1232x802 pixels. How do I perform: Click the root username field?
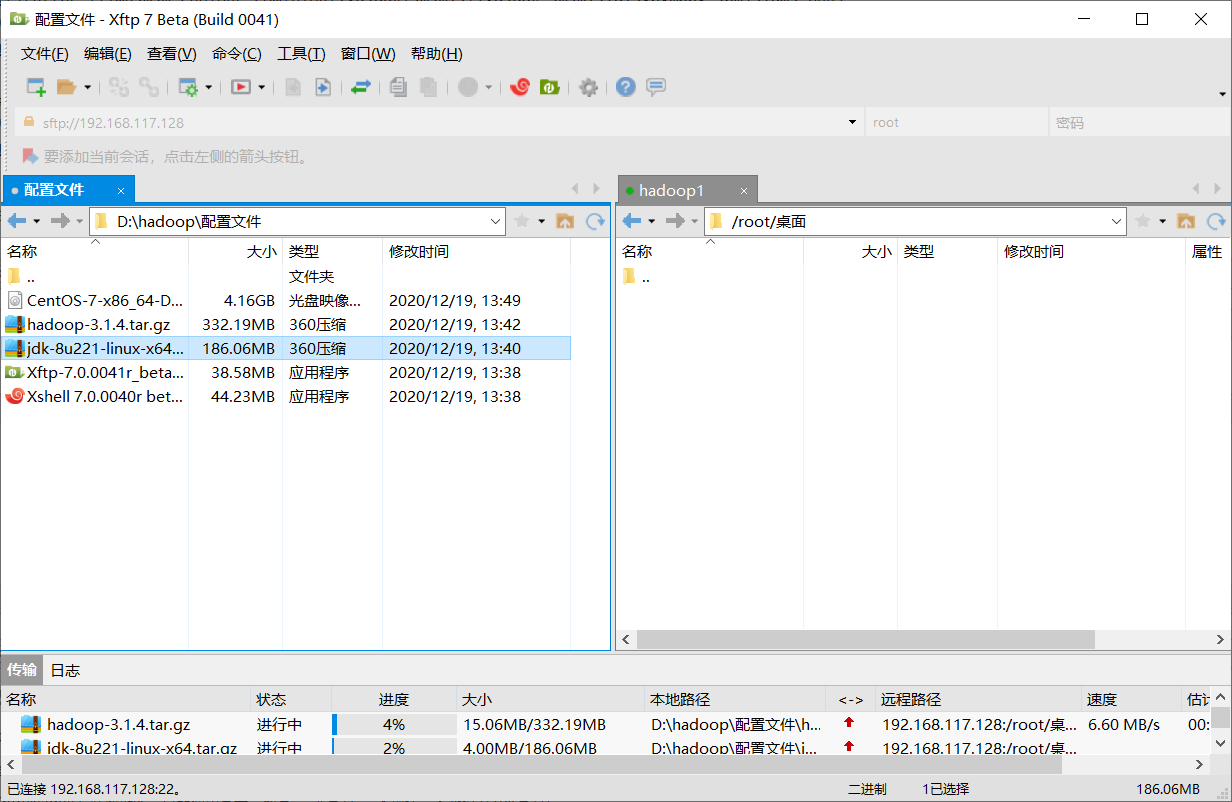click(955, 122)
